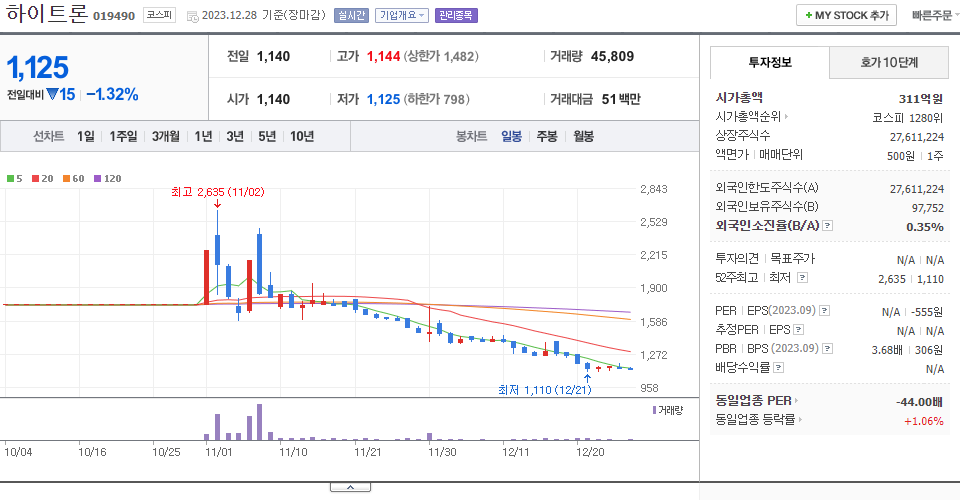Click the plus icon in MY STOCK 추가
Screen dimensions: 960x500
809,15
